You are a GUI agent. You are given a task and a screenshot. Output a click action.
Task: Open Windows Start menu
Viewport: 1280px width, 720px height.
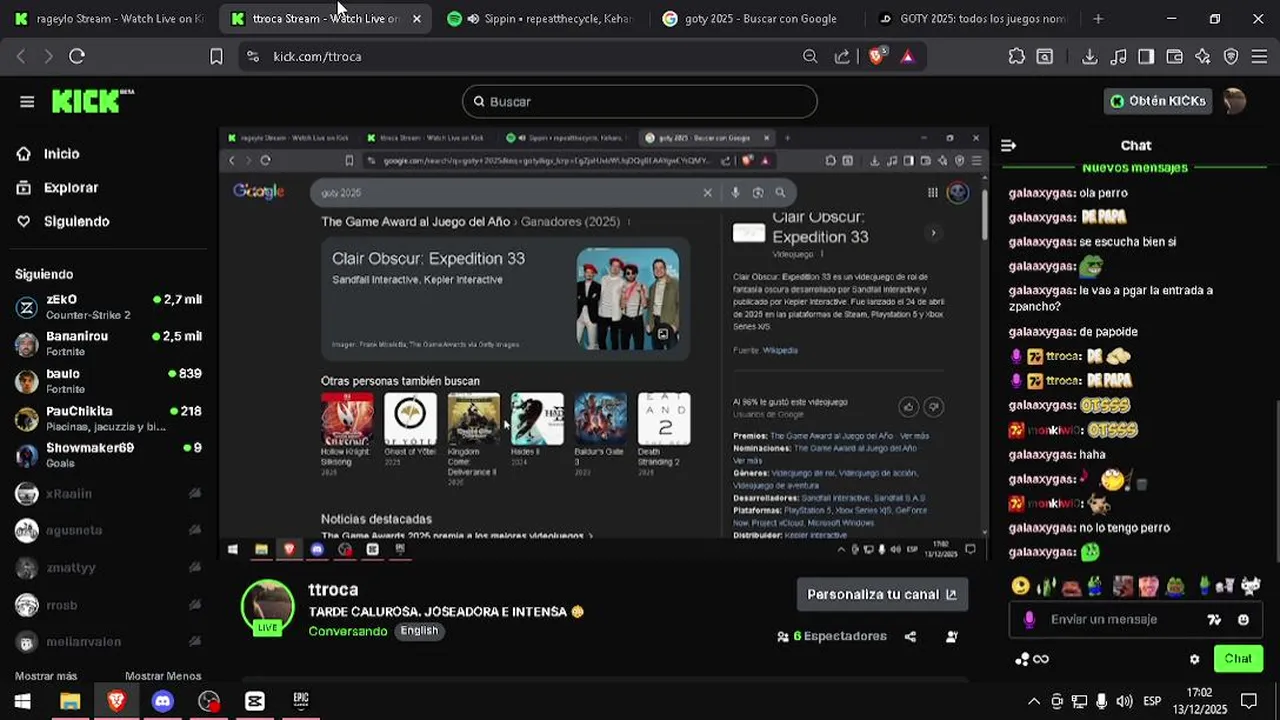(x=22, y=701)
